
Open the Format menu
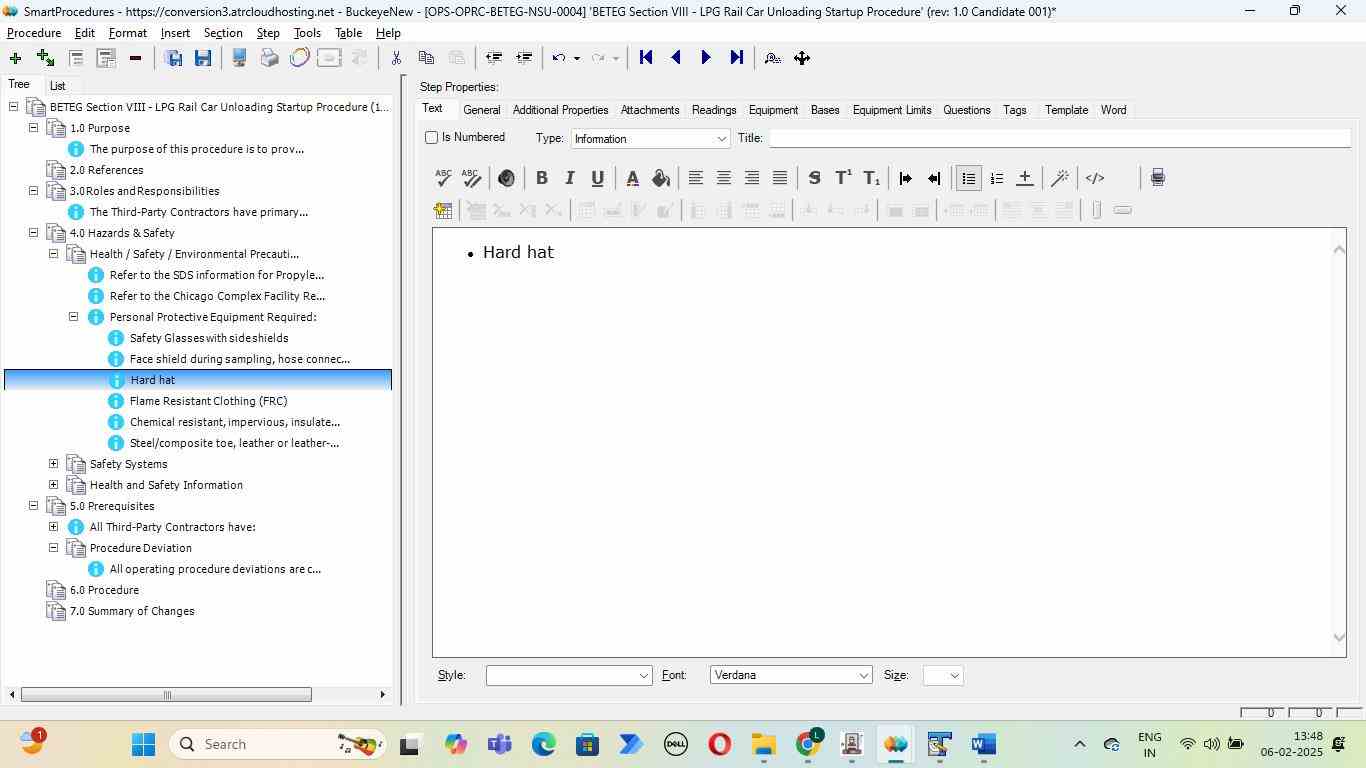[128, 33]
